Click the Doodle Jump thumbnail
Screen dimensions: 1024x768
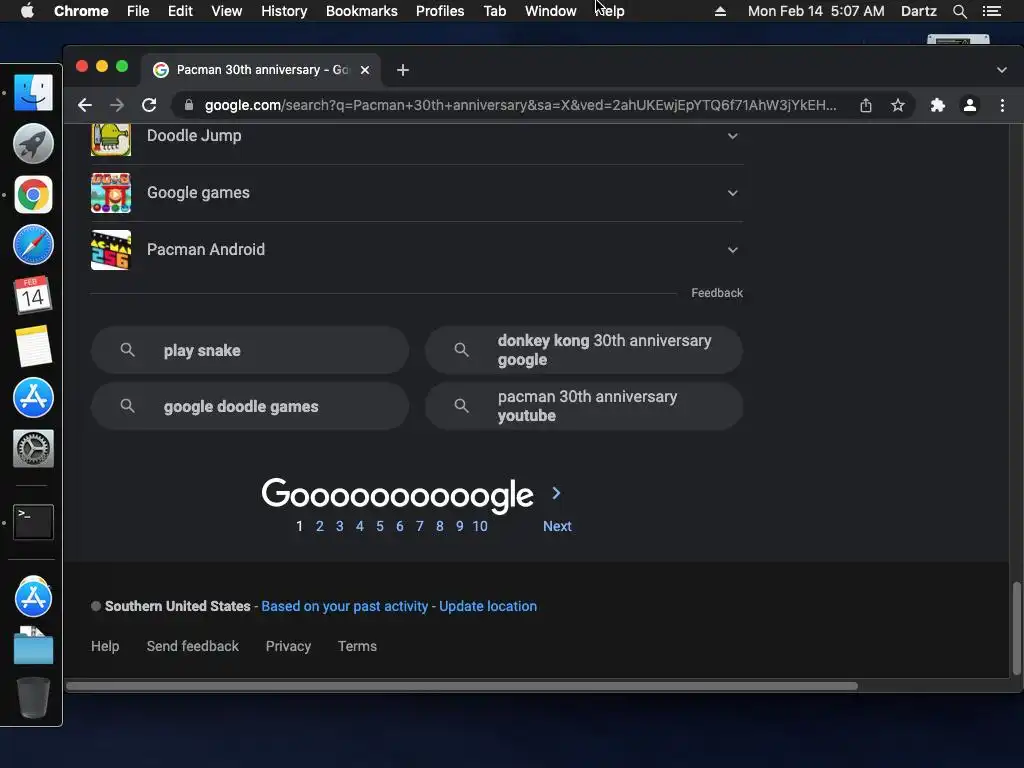(111, 138)
